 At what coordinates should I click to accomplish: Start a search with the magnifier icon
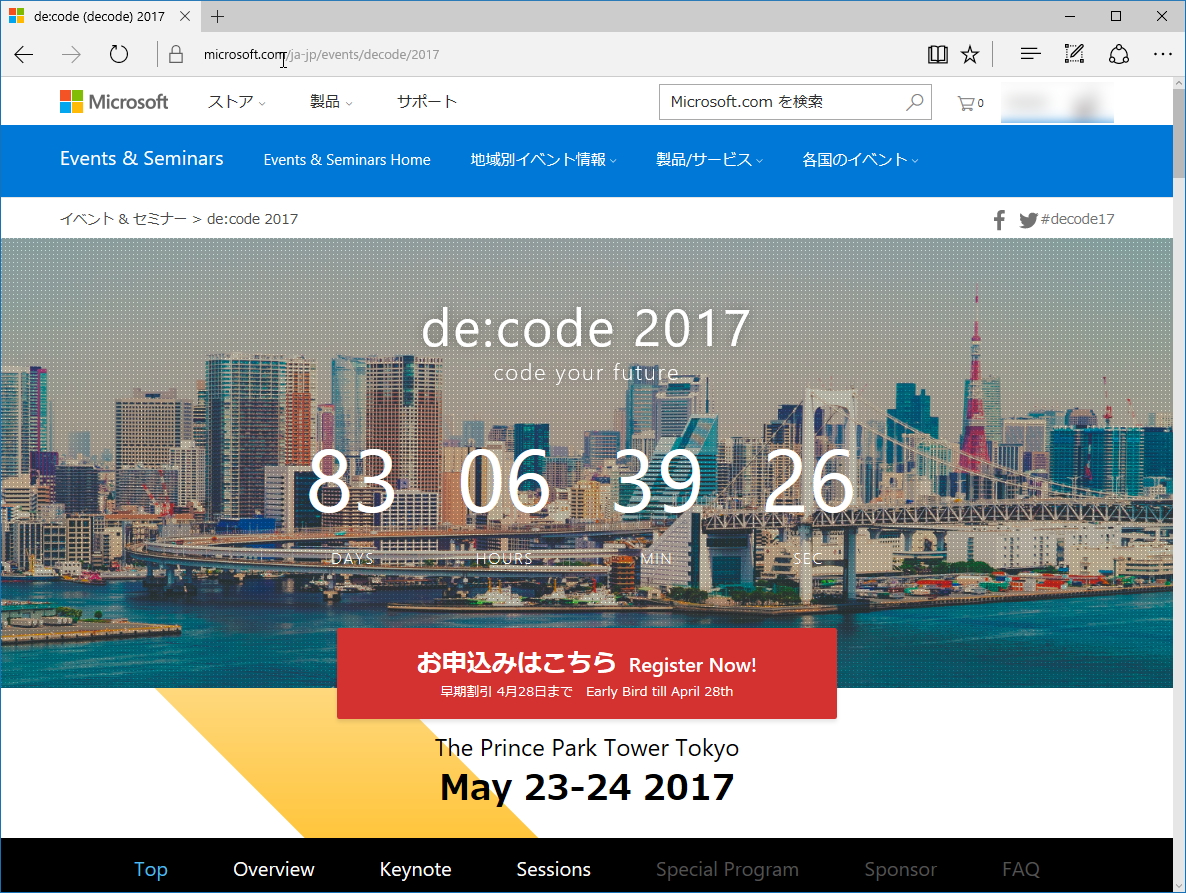914,102
